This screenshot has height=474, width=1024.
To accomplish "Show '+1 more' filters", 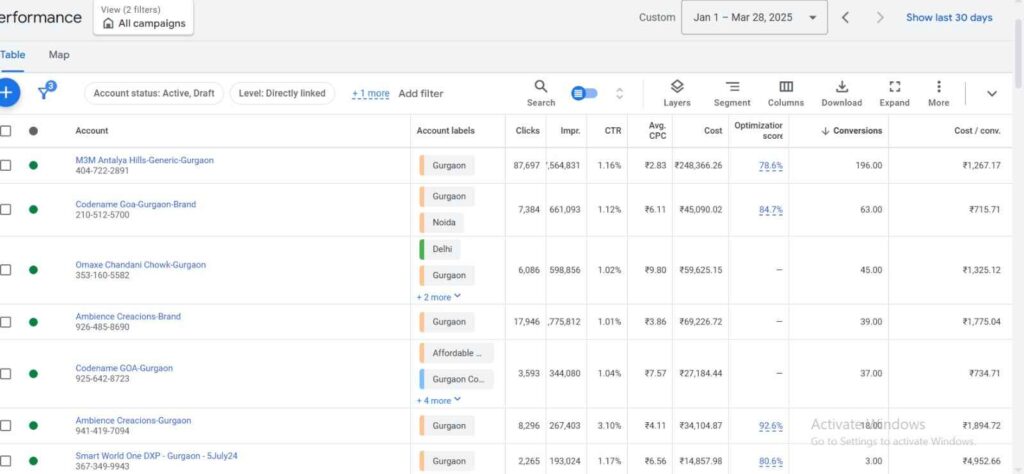I will click(370, 93).
